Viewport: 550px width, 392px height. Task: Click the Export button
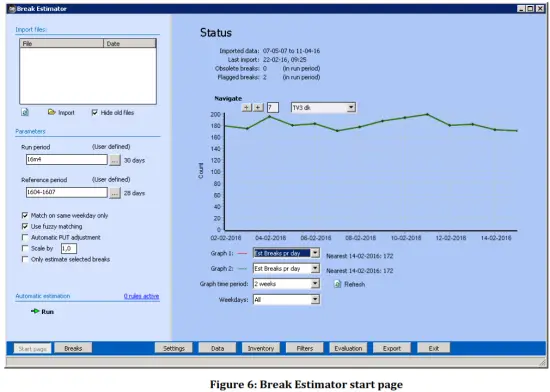tap(392, 348)
